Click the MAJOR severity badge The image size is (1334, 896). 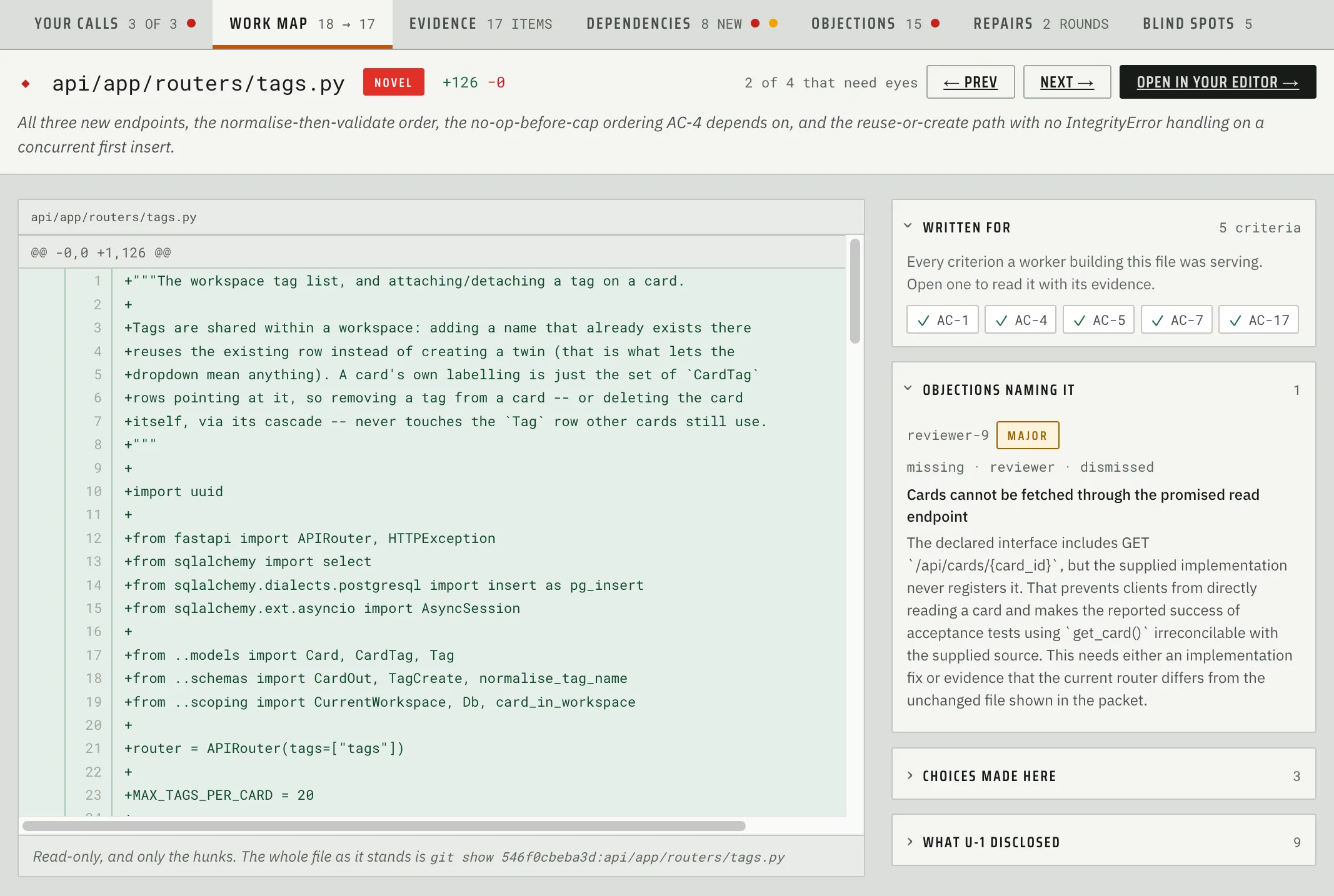tap(1027, 436)
